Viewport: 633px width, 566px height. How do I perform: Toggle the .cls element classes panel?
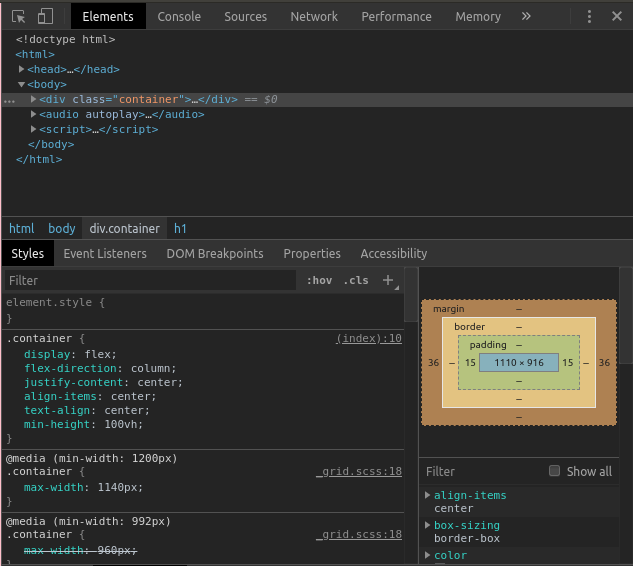tap(356, 281)
